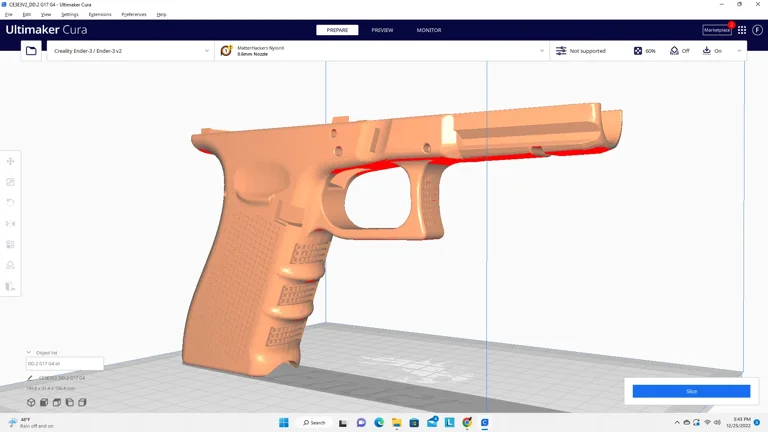Switch to the Preview tab
The width and height of the screenshot is (768, 432).
pos(382,30)
